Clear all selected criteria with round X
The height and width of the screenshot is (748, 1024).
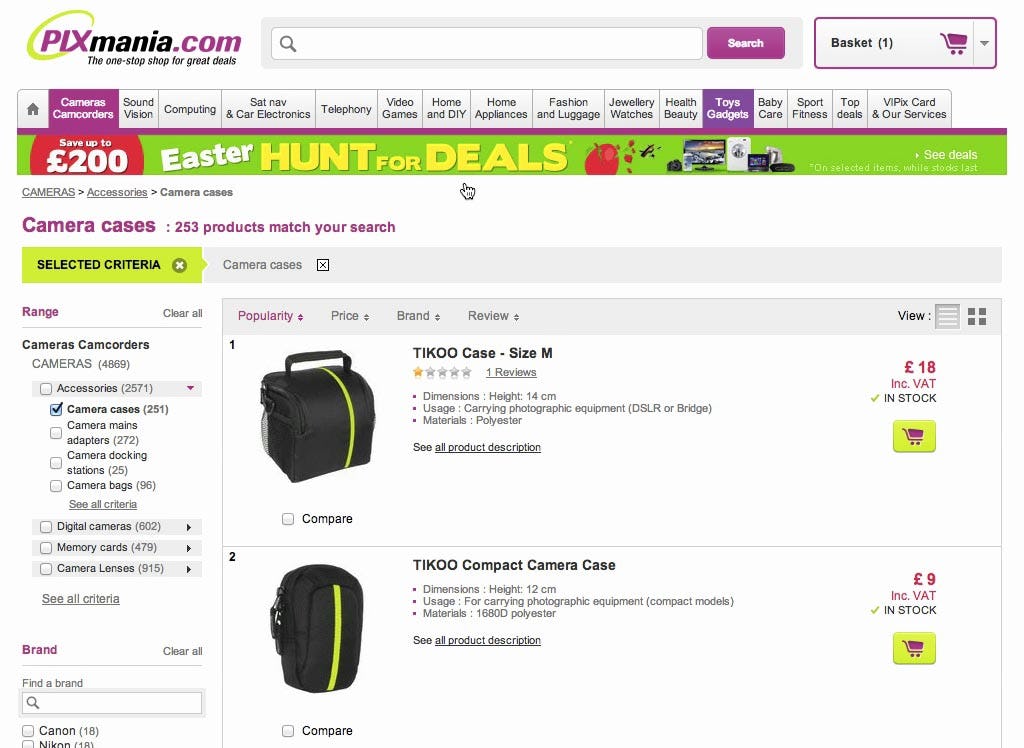(179, 265)
